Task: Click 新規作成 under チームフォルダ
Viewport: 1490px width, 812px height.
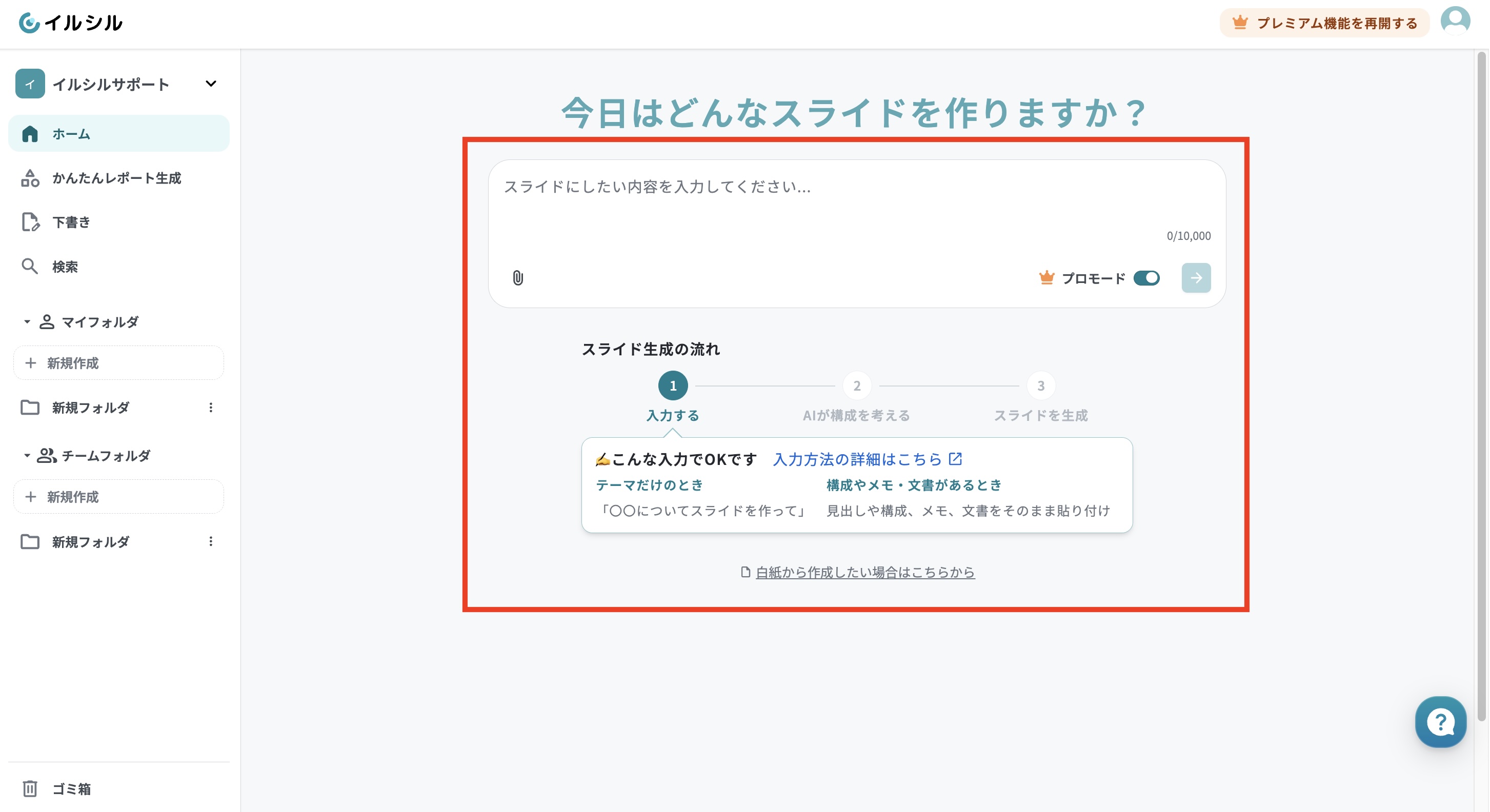Action: pyautogui.click(x=118, y=497)
